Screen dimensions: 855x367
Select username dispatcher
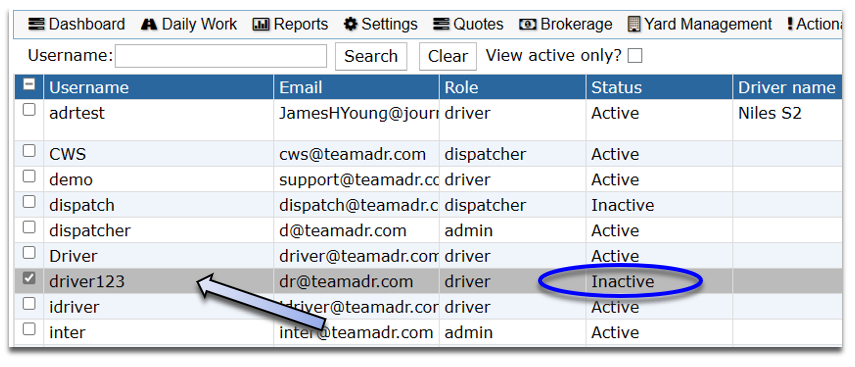90,231
